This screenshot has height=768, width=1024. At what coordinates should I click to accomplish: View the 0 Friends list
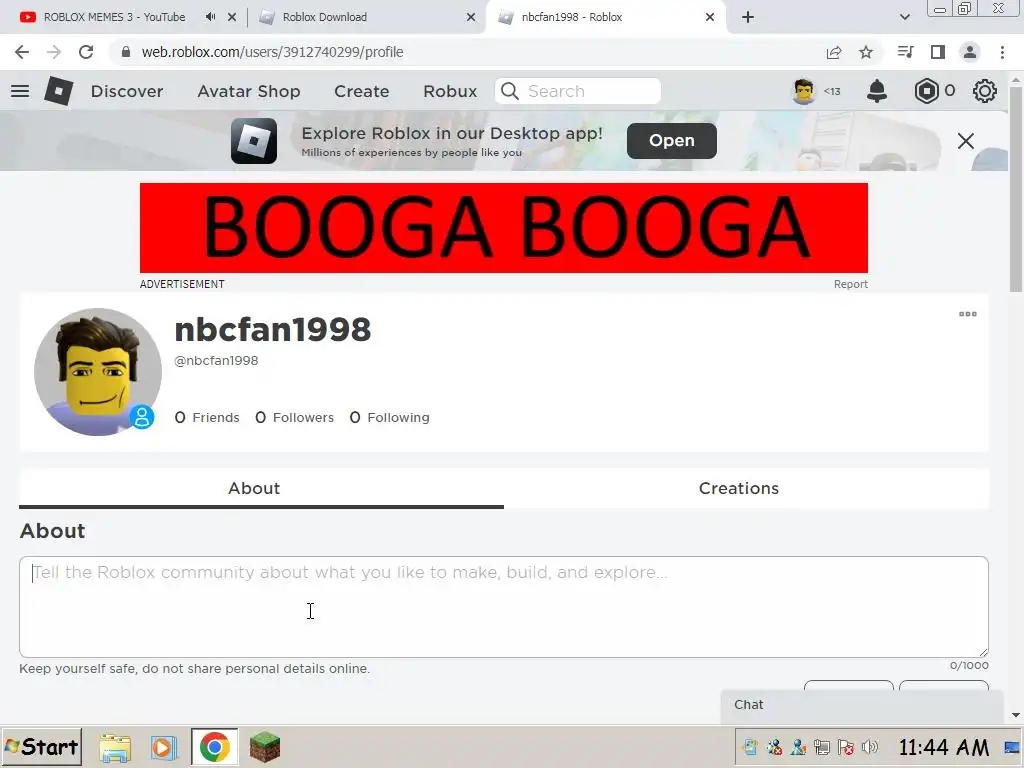click(x=207, y=417)
